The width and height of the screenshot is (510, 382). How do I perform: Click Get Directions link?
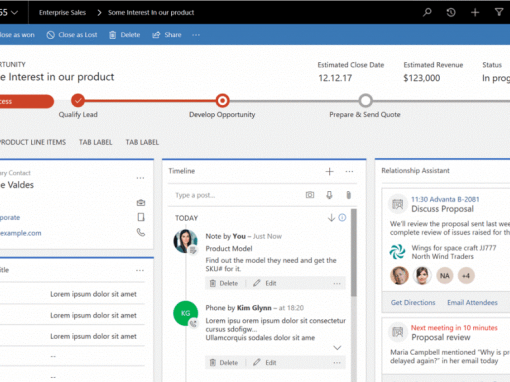pos(413,302)
